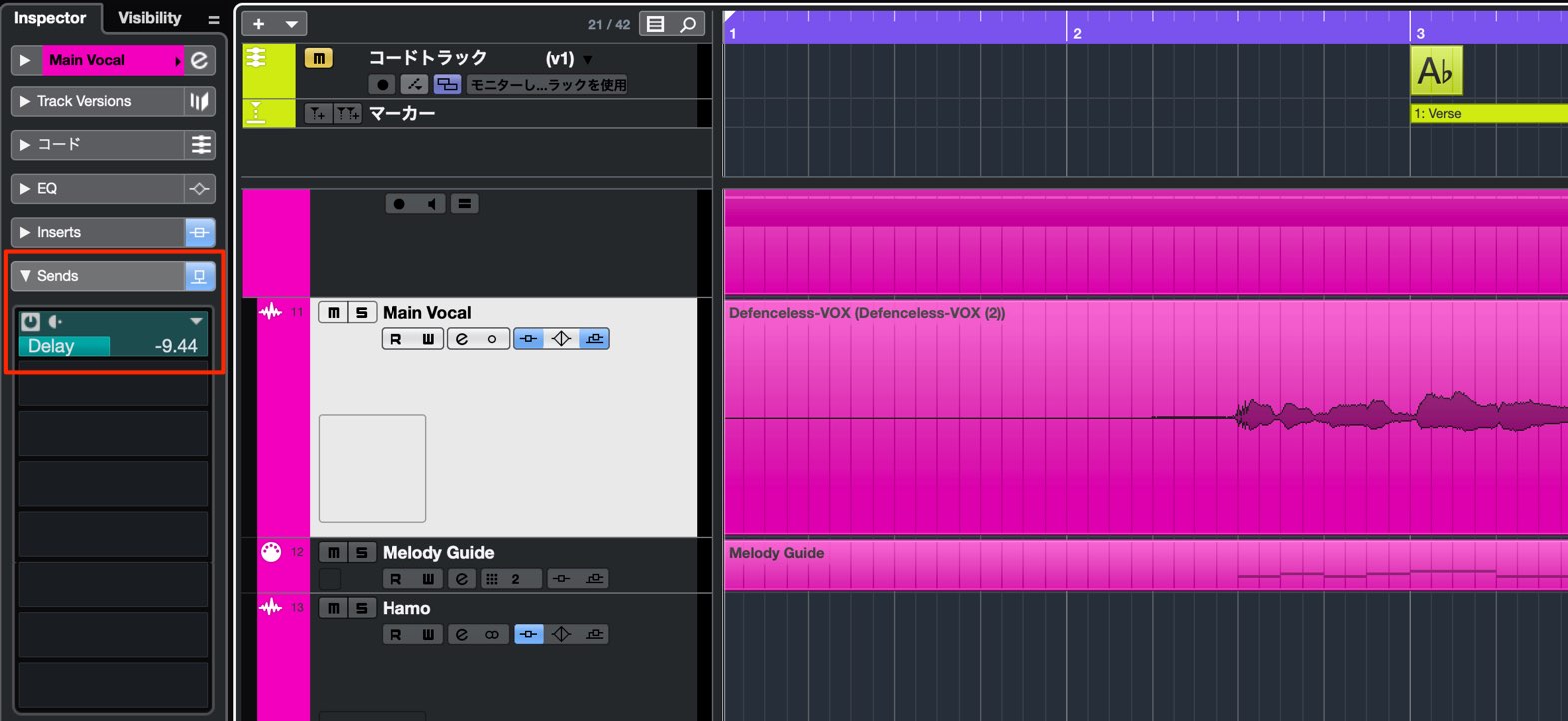This screenshot has height=721, width=1568.
Task: Click the search tracks magnifier icon
Action: pyautogui.click(x=688, y=24)
